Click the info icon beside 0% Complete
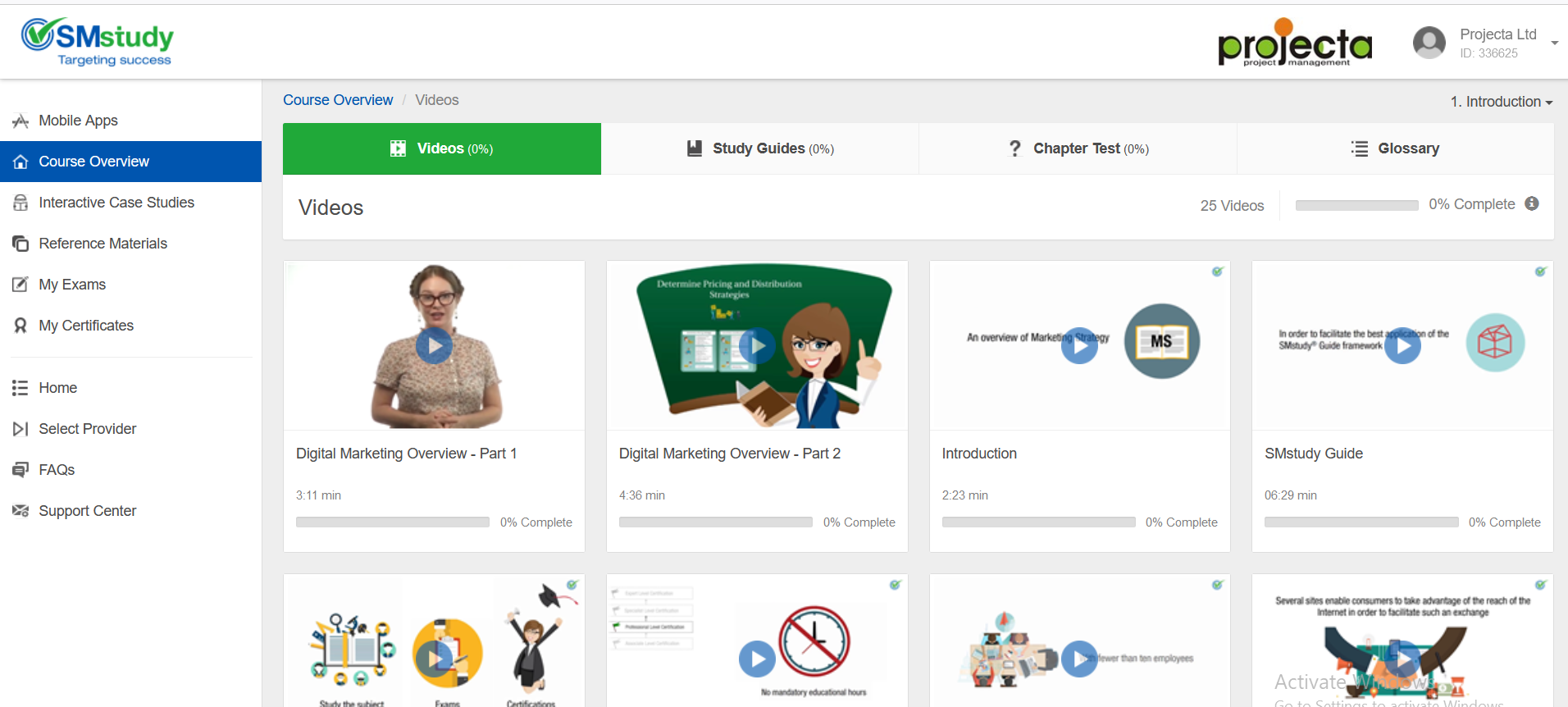The width and height of the screenshot is (1568, 707). (x=1531, y=204)
